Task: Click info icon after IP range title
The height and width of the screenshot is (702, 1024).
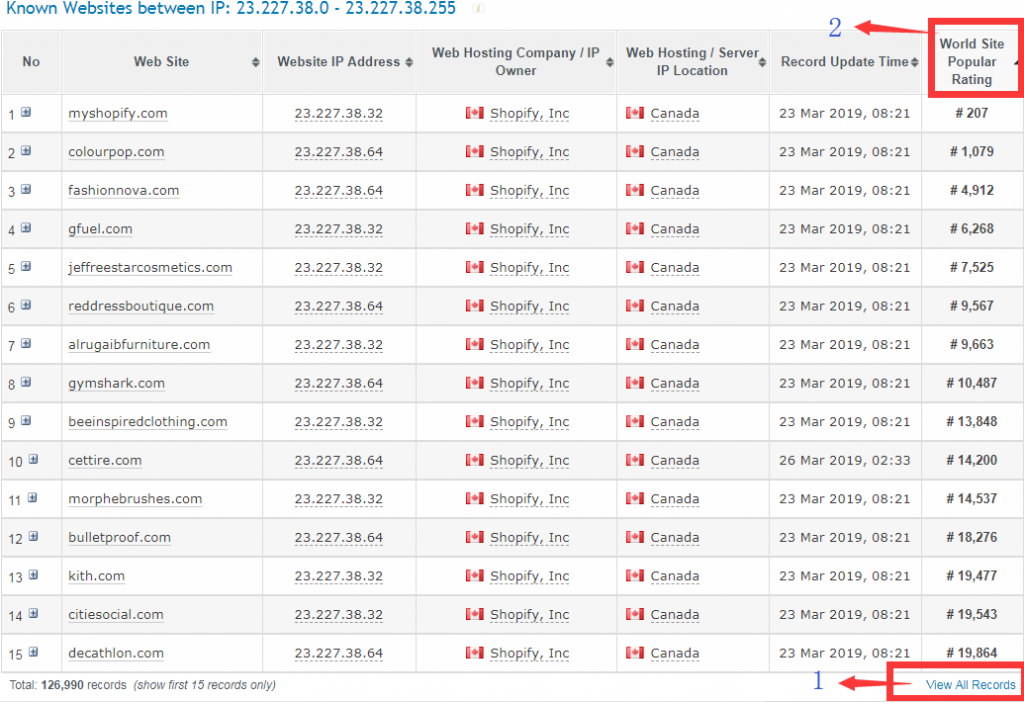Action: click(479, 8)
